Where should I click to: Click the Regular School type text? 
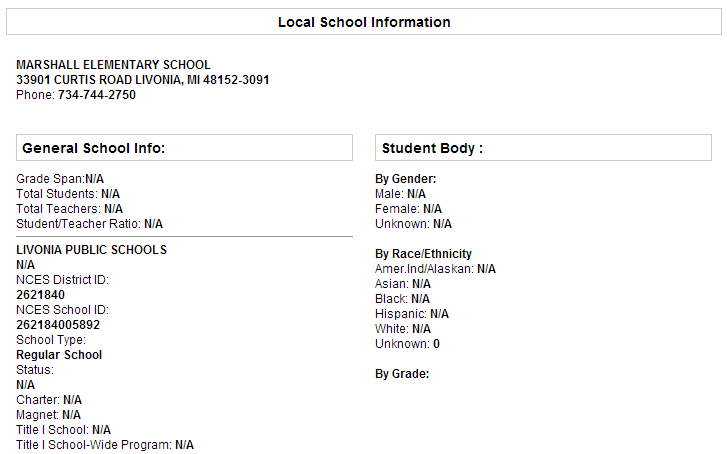click(x=59, y=355)
